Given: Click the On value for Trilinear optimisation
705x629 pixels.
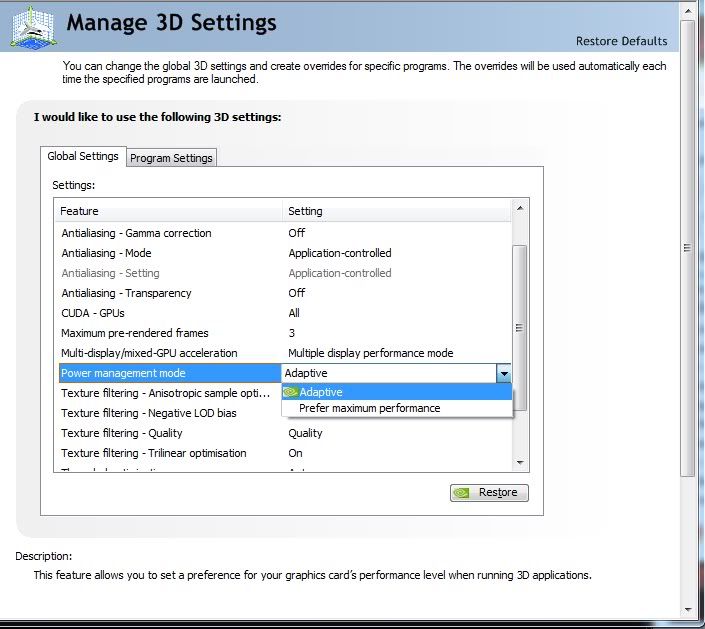Looking at the screenshot, I should tap(295, 453).
